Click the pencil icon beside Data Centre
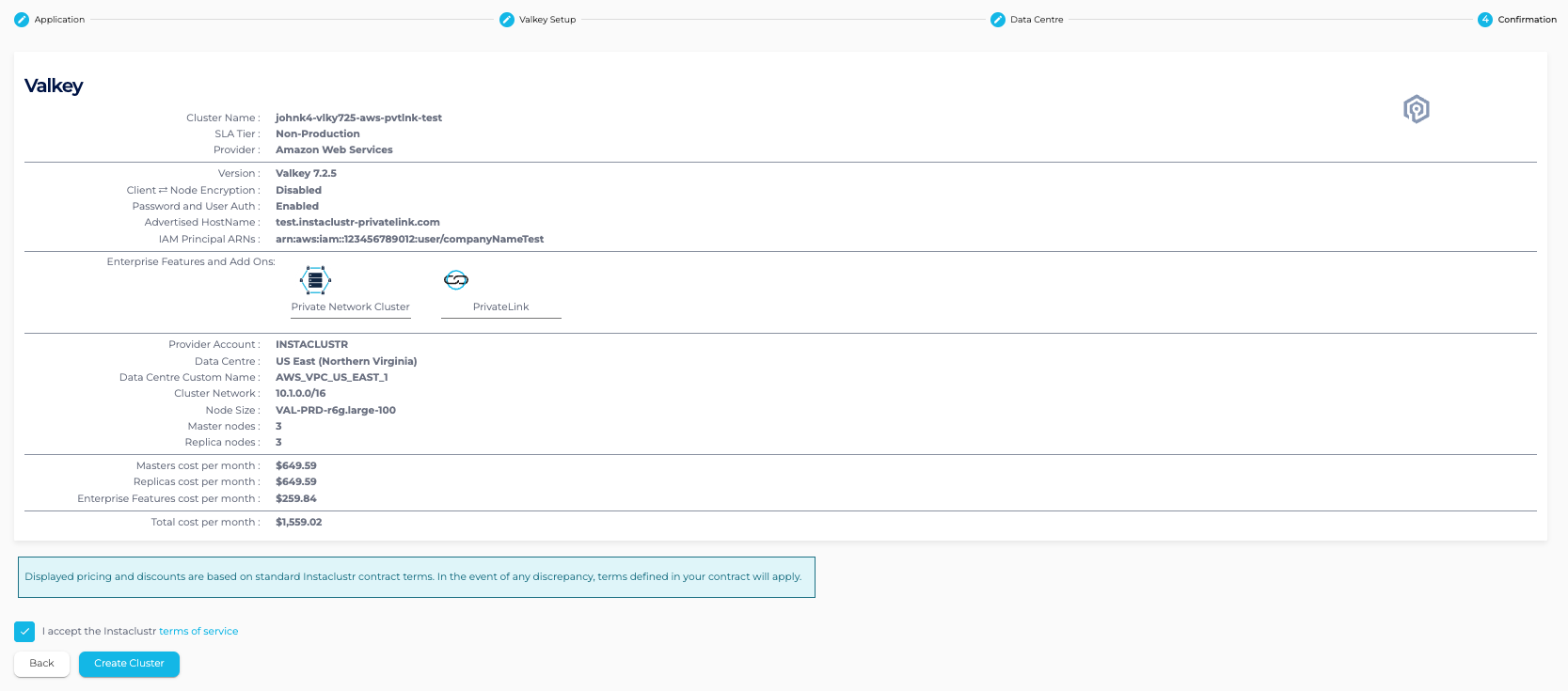 point(998,20)
